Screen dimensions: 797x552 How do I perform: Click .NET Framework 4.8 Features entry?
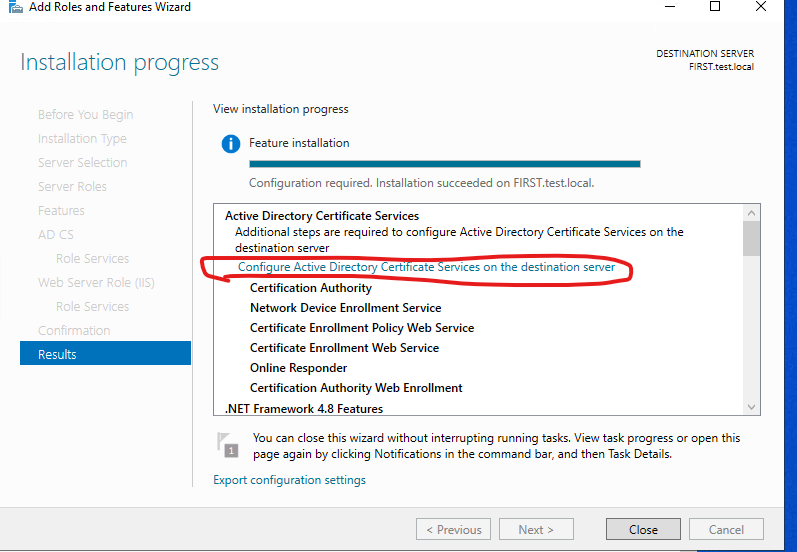(x=304, y=408)
